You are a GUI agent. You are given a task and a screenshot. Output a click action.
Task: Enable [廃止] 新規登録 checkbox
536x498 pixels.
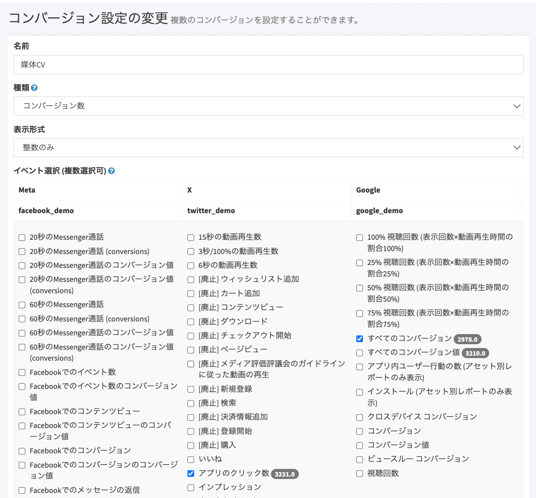click(x=191, y=389)
